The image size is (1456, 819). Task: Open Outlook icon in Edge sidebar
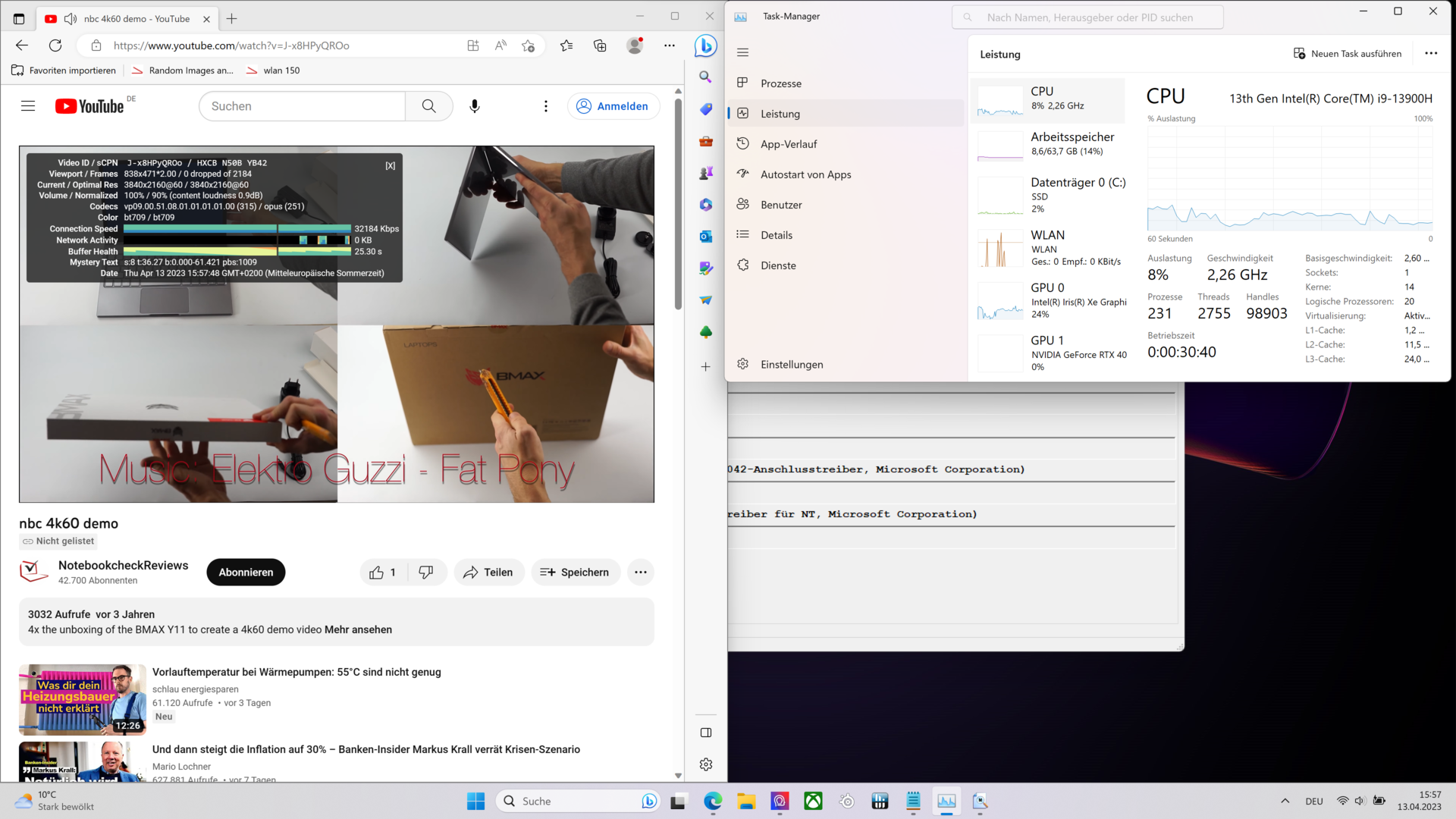click(x=705, y=237)
